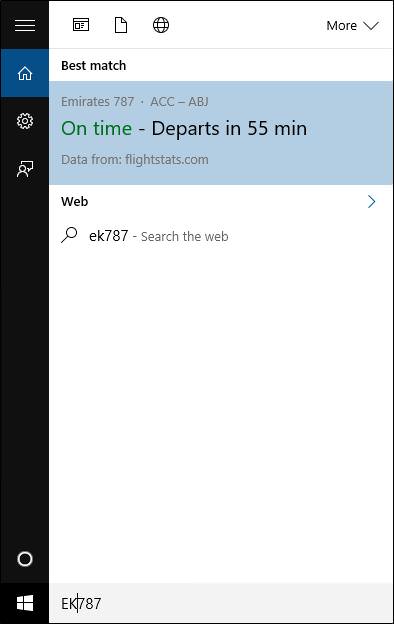Screen dimensions: 394x624
Task: Open the Feedback icon in sidebar
Action: pyautogui.click(x=25, y=169)
